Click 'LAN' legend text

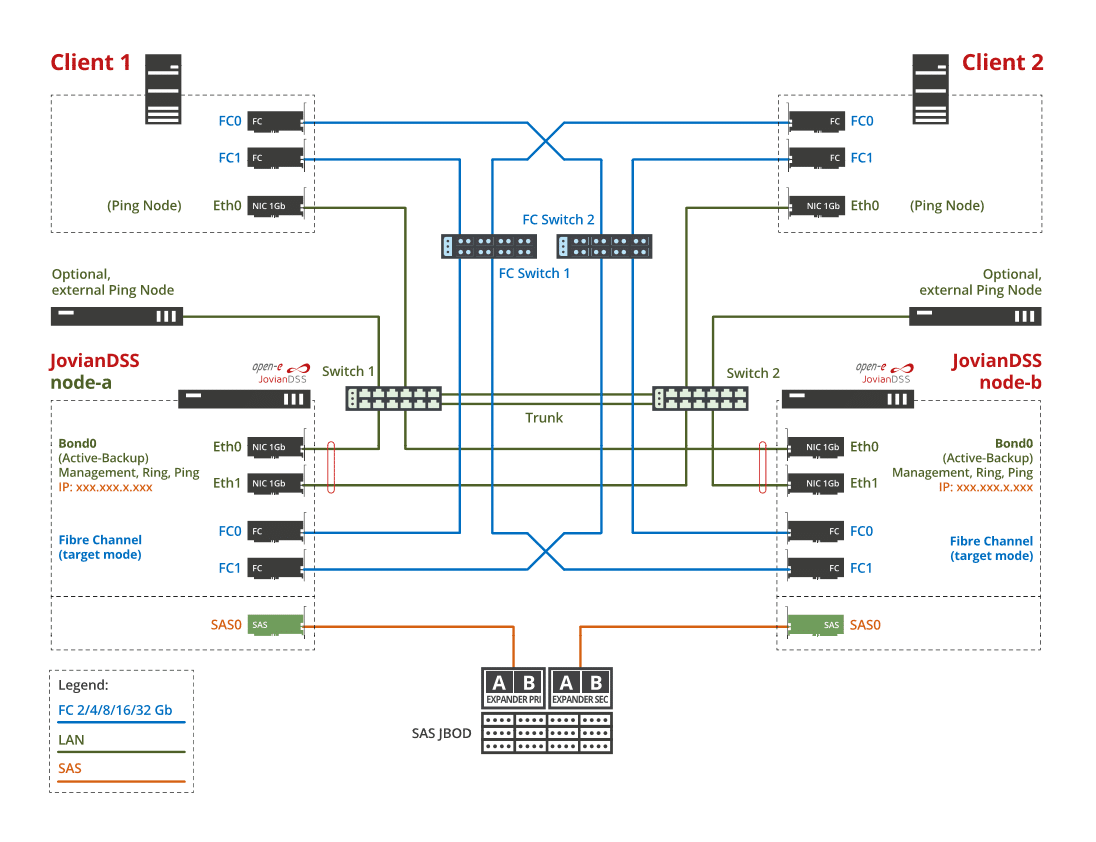pos(71,740)
